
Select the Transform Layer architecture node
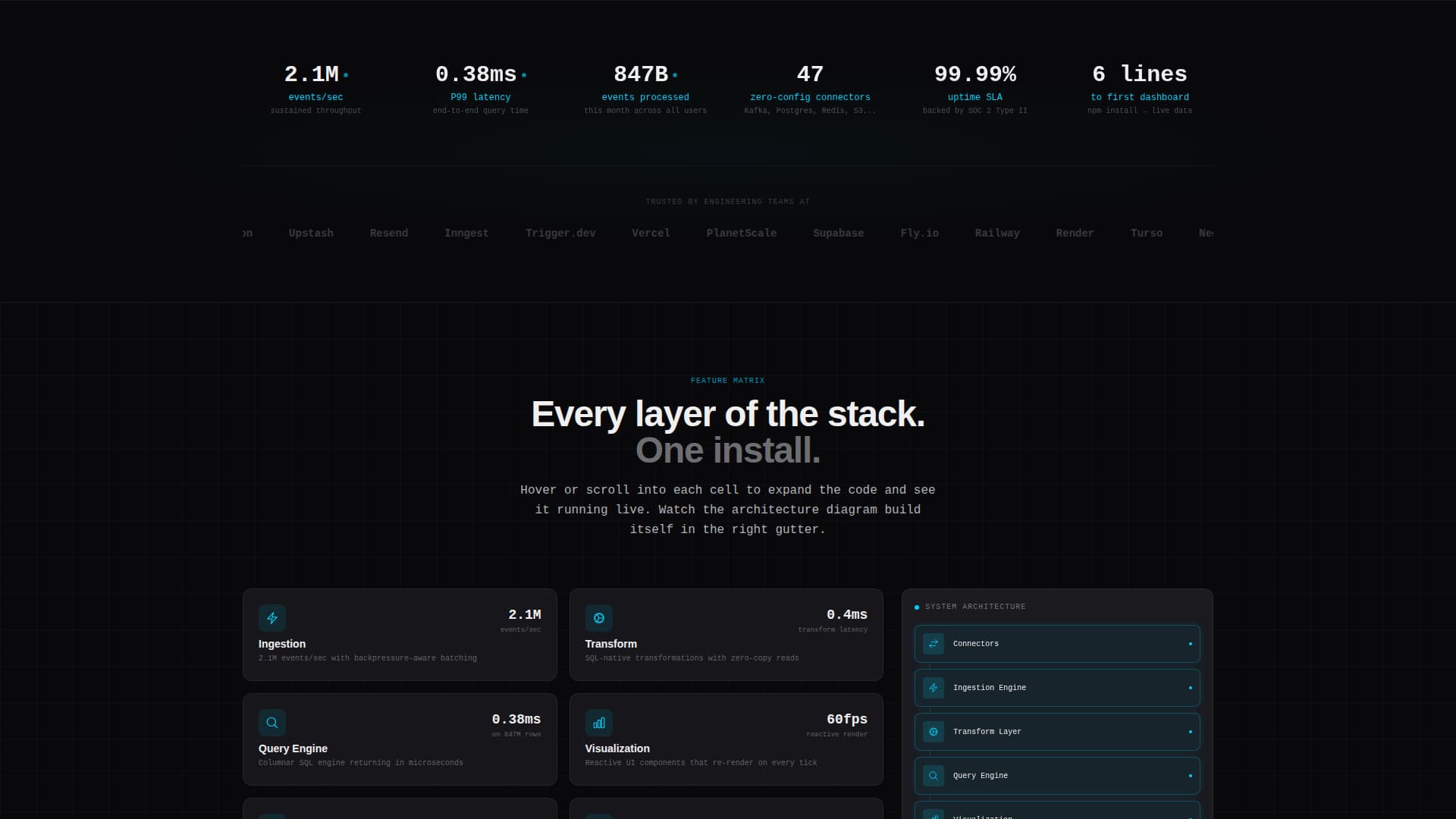[x=1057, y=732]
